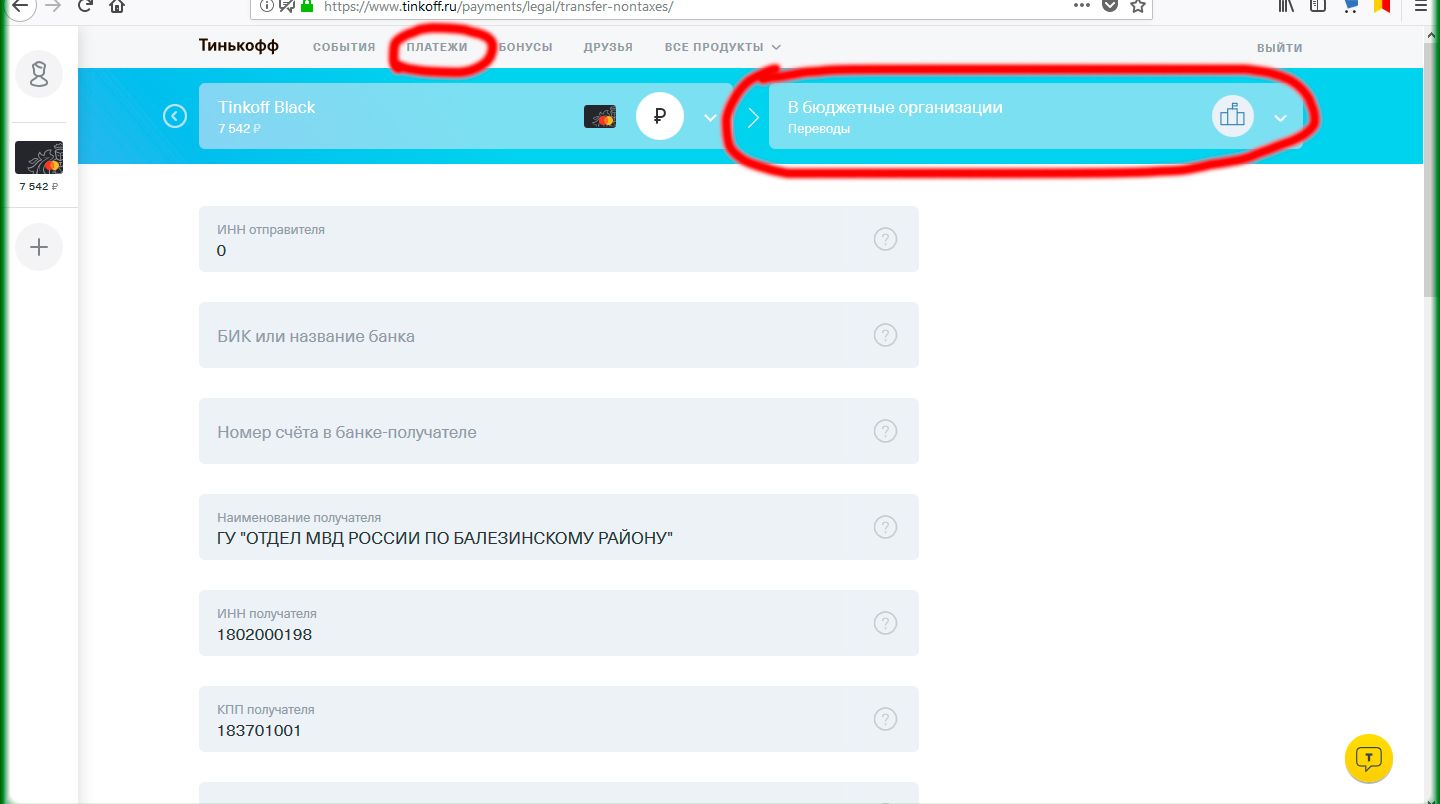The width and height of the screenshot is (1440, 804).
Task: Select the Tinkoff Black card thumbnail in sidebar
Action: (39, 157)
